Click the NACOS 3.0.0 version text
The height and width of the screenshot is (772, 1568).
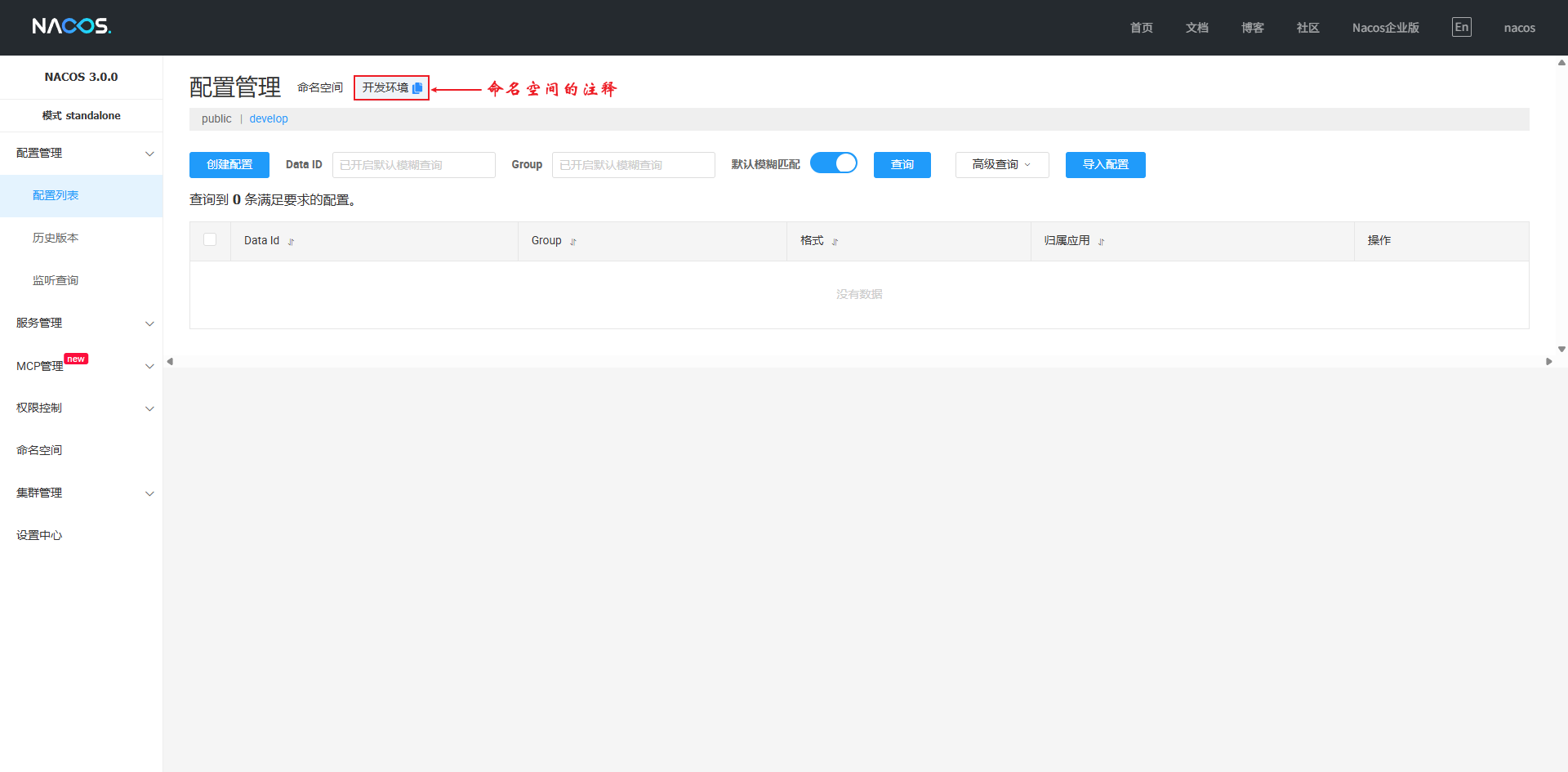coord(82,77)
